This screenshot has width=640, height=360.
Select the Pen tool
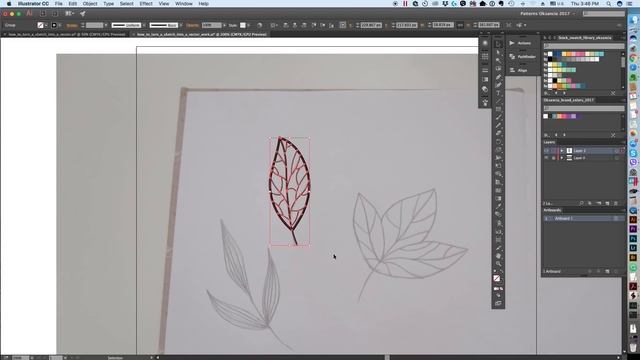[x=498, y=77]
